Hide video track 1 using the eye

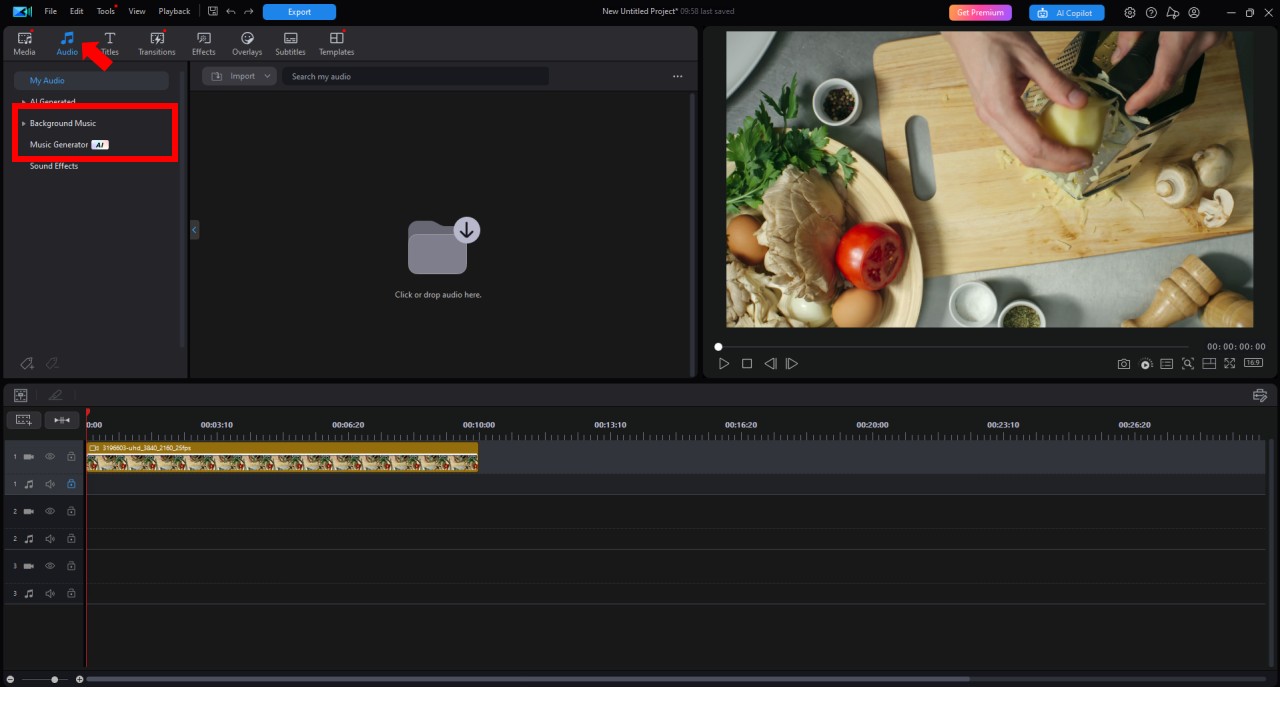pos(50,457)
